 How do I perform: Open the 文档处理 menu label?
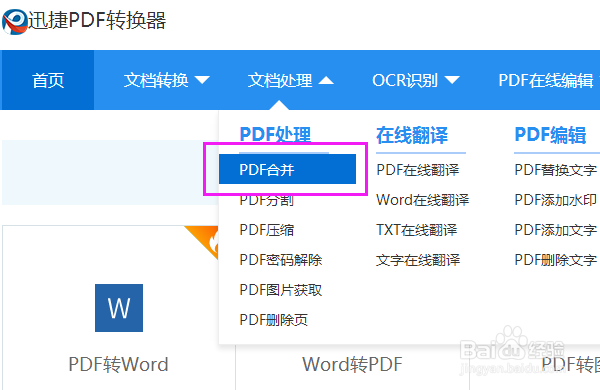point(280,80)
